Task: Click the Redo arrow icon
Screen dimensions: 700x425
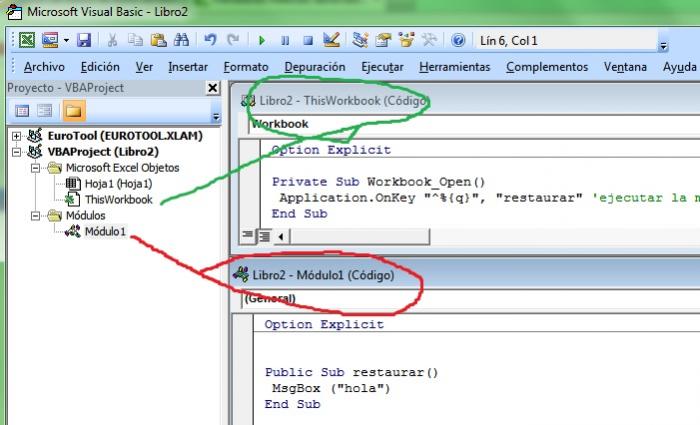Action: [233, 40]
